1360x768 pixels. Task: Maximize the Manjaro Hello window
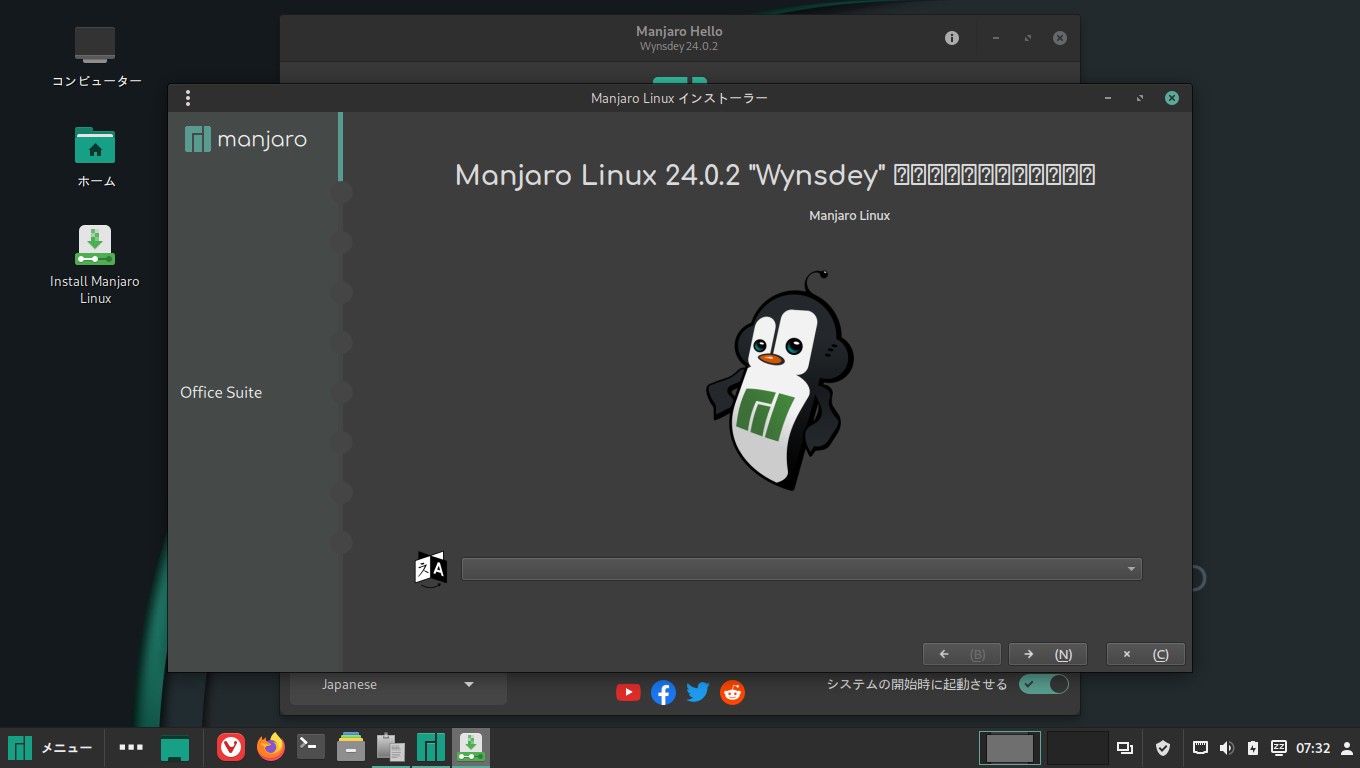coord(1027,38)
